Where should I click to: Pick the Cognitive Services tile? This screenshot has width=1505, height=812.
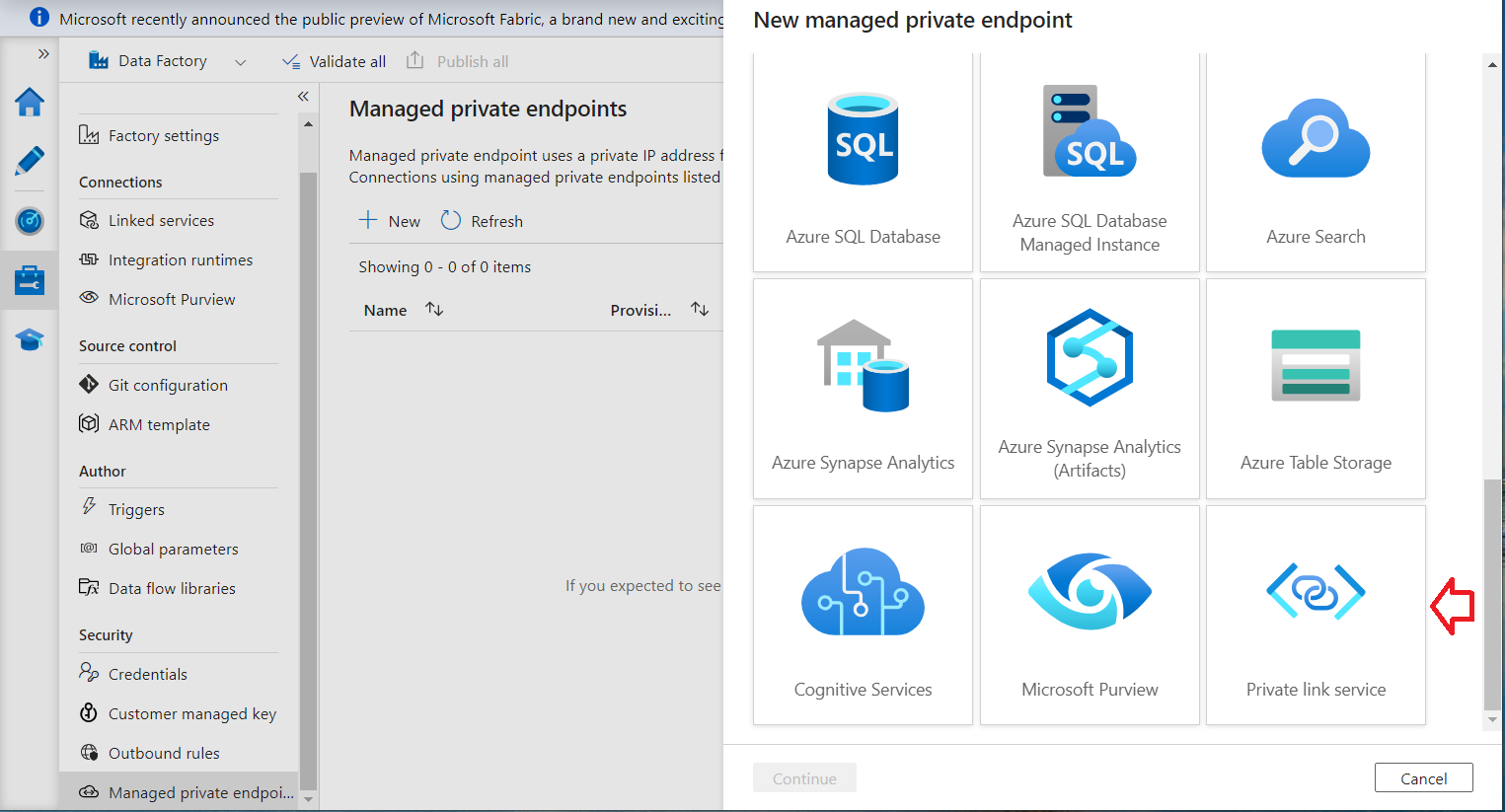tap(863, 616)
